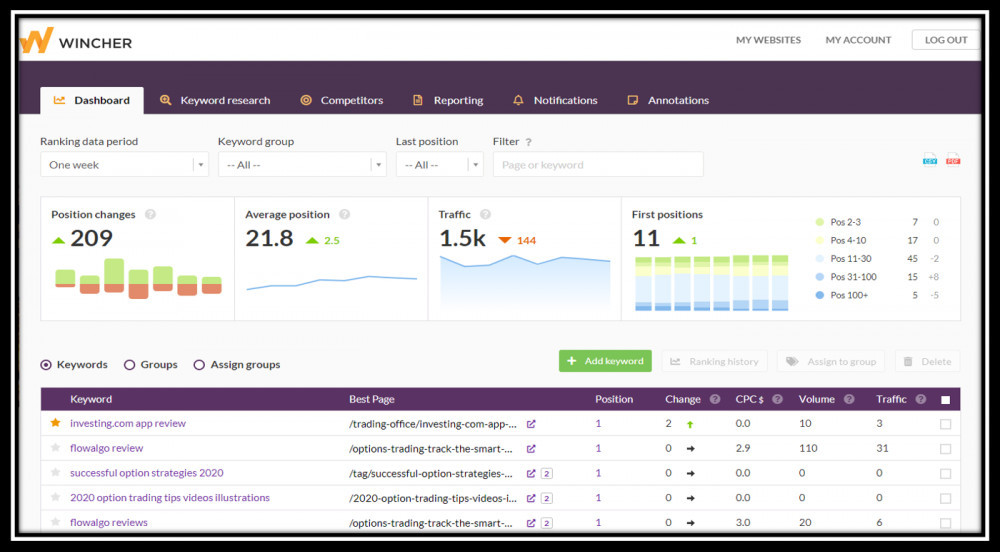Switch to the Dashboard tab
Image resolution: width=1000 pixels, height=552 pixels.
pos(92,100)
